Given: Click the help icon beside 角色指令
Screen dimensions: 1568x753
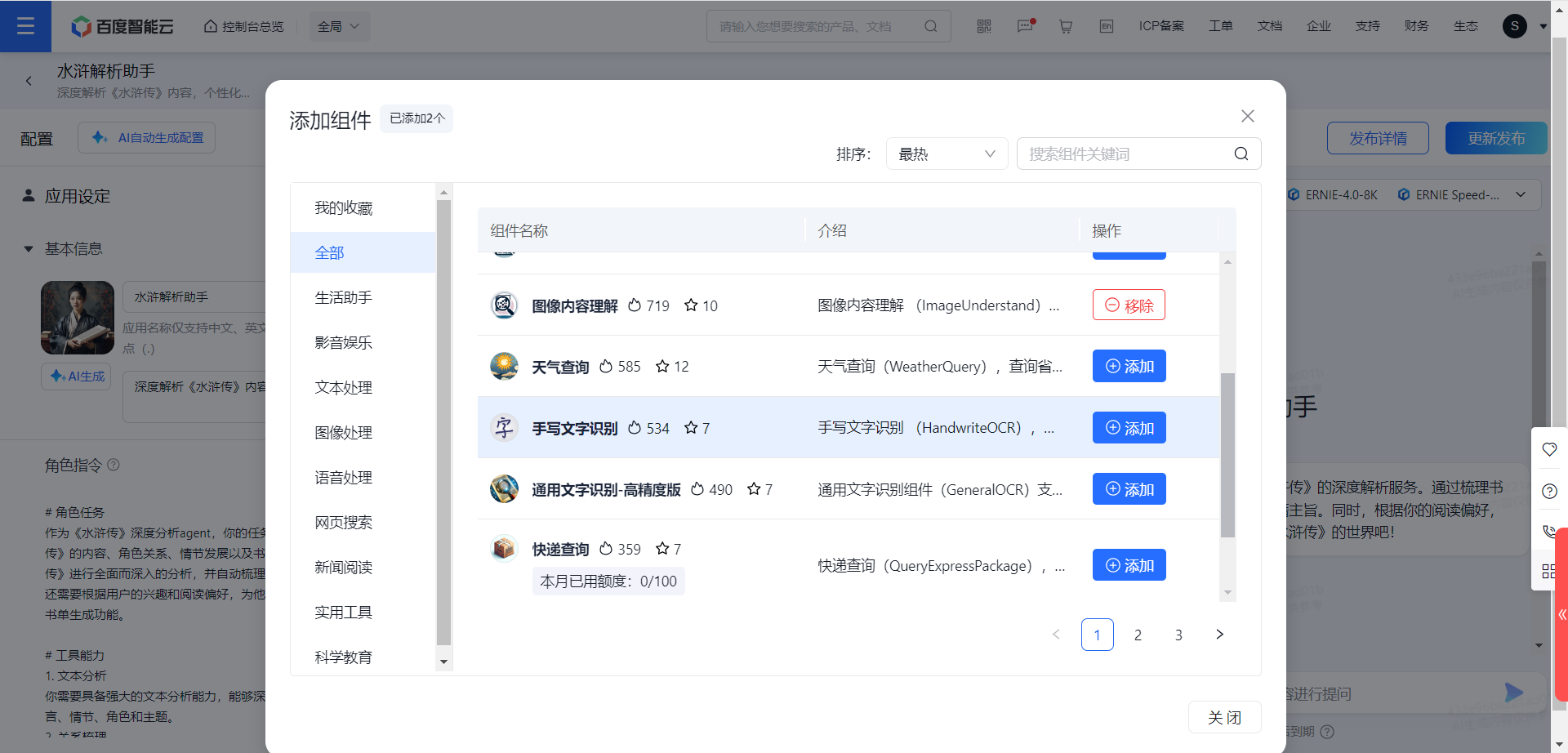Looking at the screenshot, I should (114, 465).
